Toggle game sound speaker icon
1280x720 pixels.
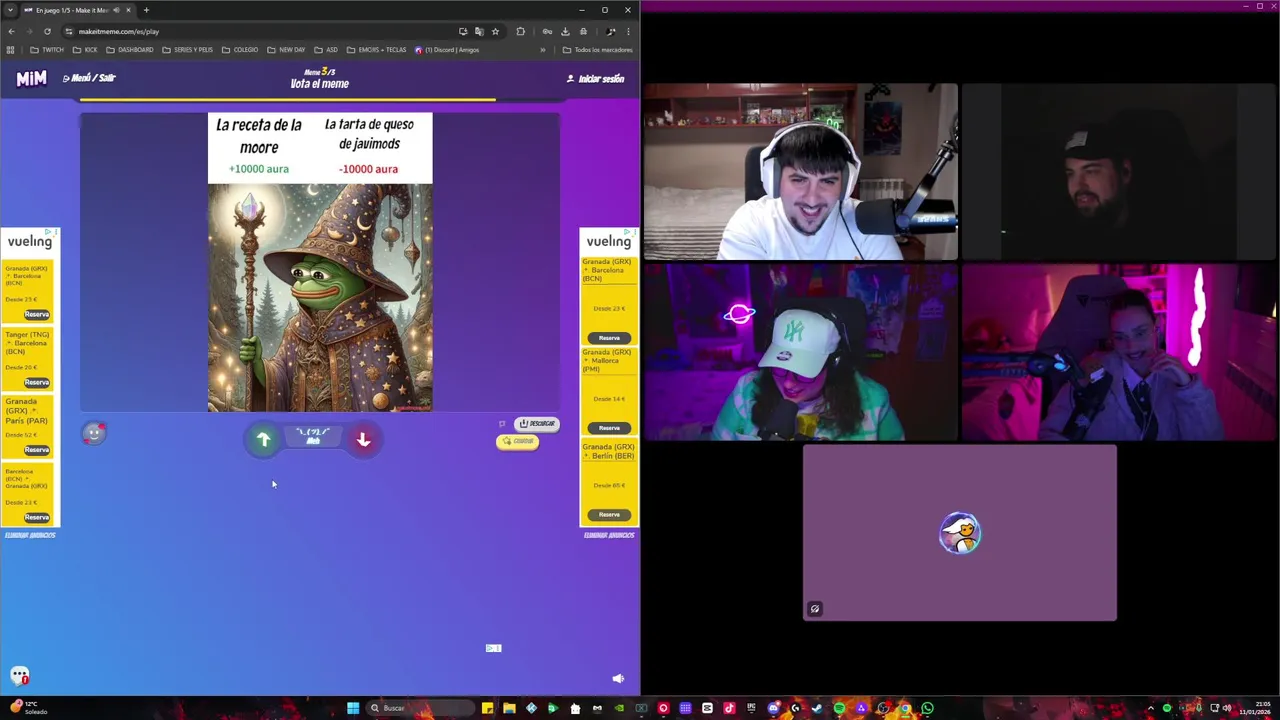pos(618,678)
